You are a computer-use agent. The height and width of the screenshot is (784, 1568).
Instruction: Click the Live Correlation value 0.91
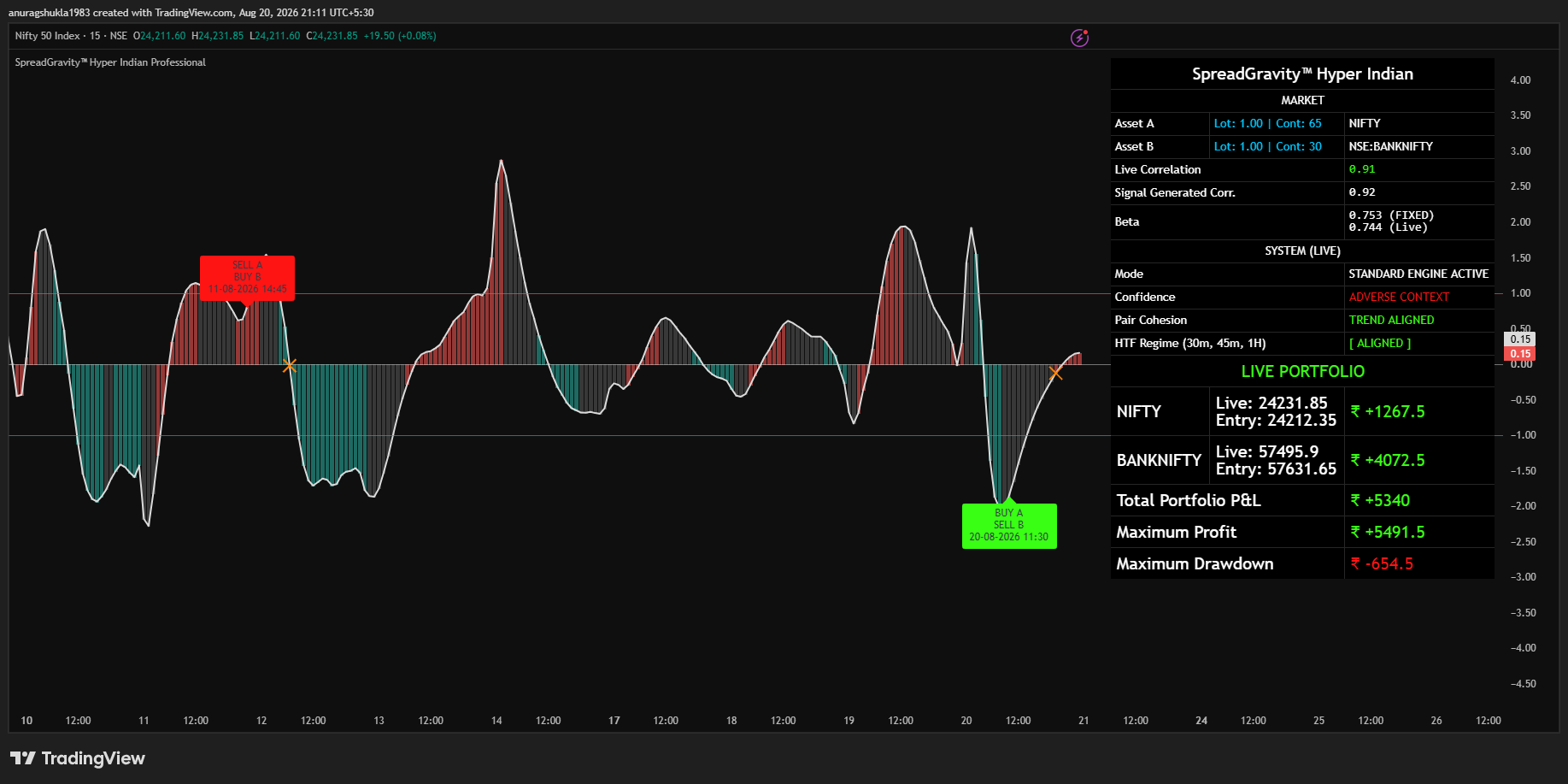[1362, 169]
